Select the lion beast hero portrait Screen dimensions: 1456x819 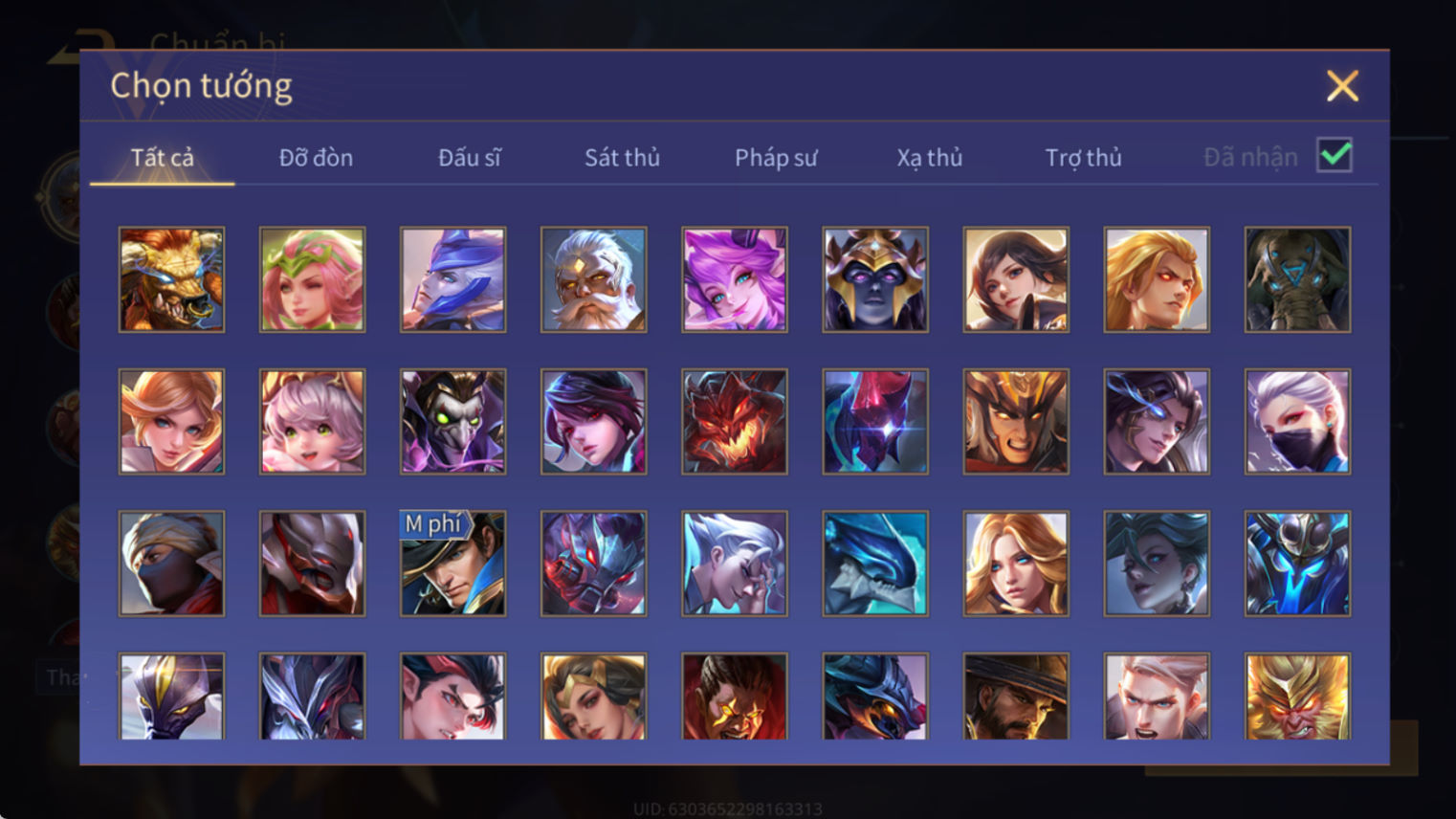[x=171, y=279]
